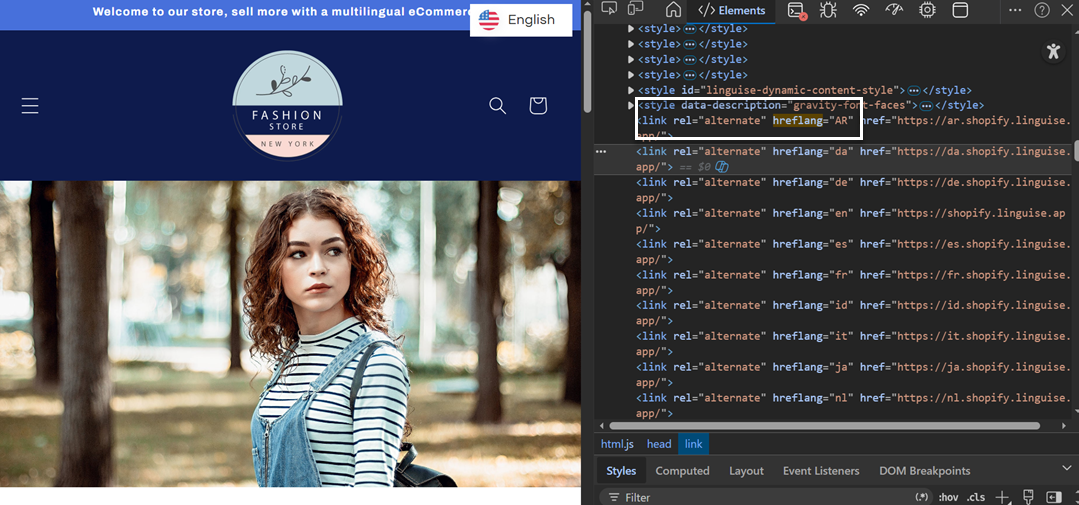Viewport: 1079px width, 505px height.
Task: Open the Network tool wifi icon
Action: 861,10
